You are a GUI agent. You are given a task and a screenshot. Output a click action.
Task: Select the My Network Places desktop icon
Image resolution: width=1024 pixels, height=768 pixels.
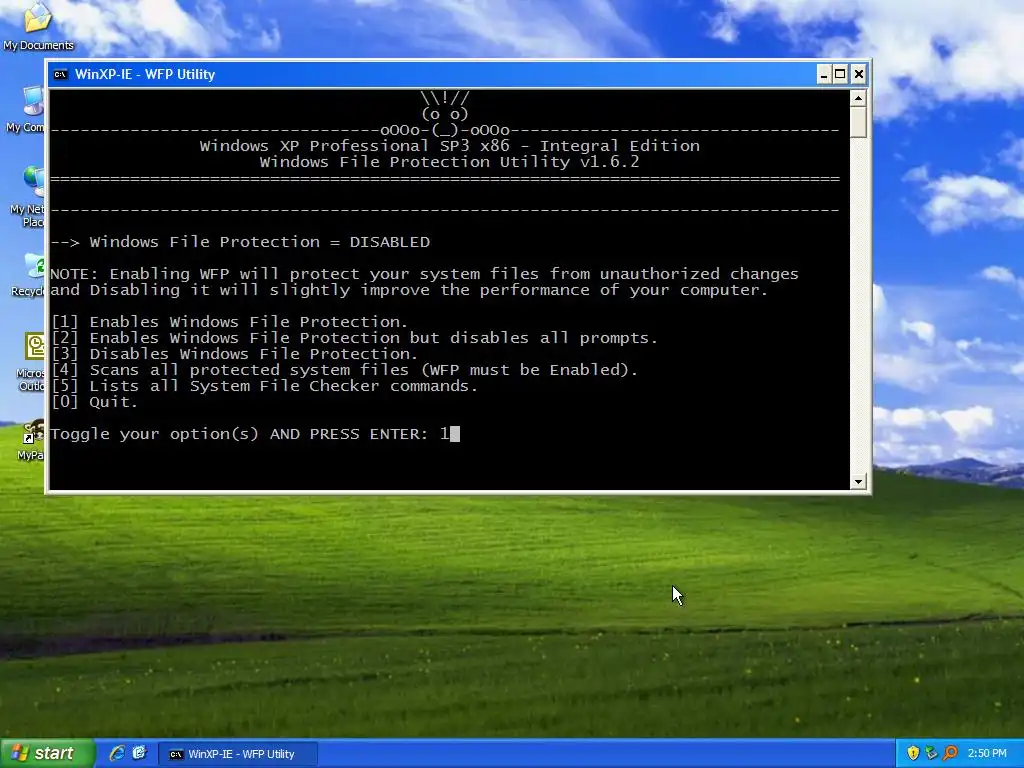(x=27, y=196)
